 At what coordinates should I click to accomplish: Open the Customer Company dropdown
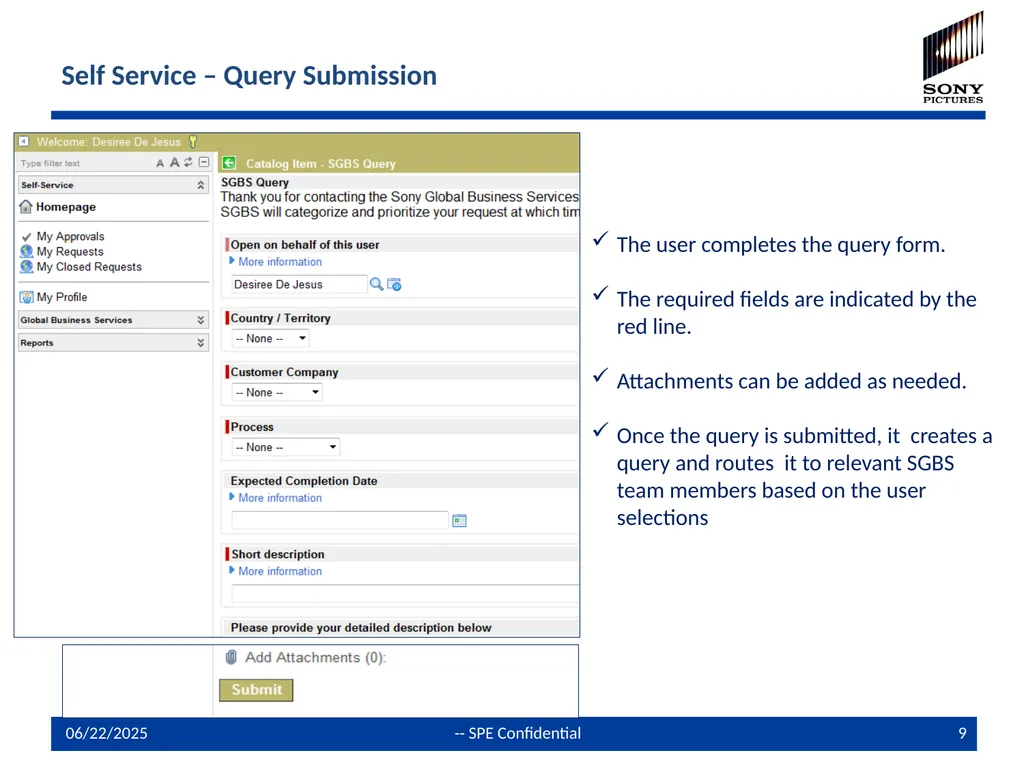point(277,392)
